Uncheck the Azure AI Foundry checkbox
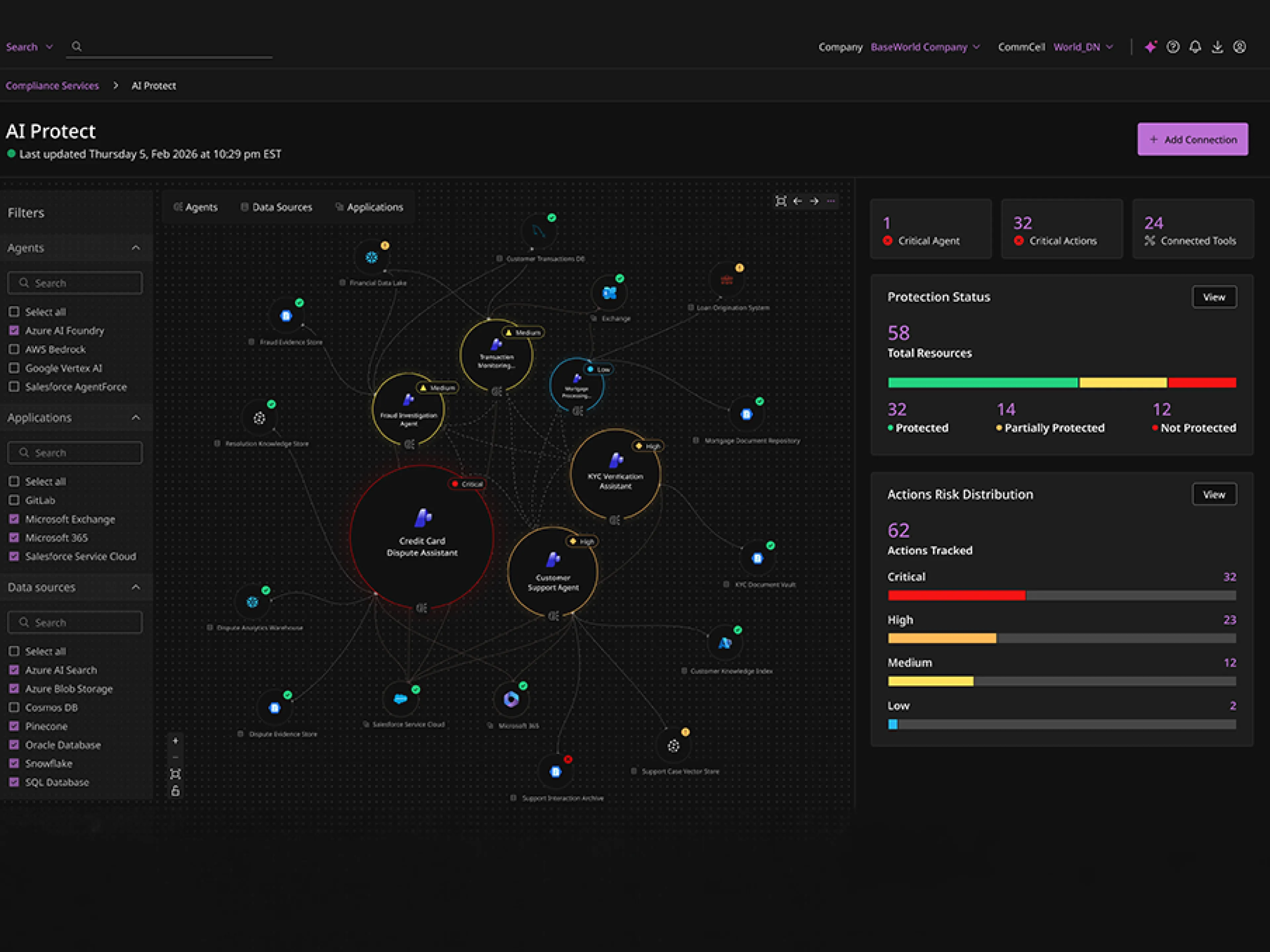The image size is (1270, 952). [14, 331]
